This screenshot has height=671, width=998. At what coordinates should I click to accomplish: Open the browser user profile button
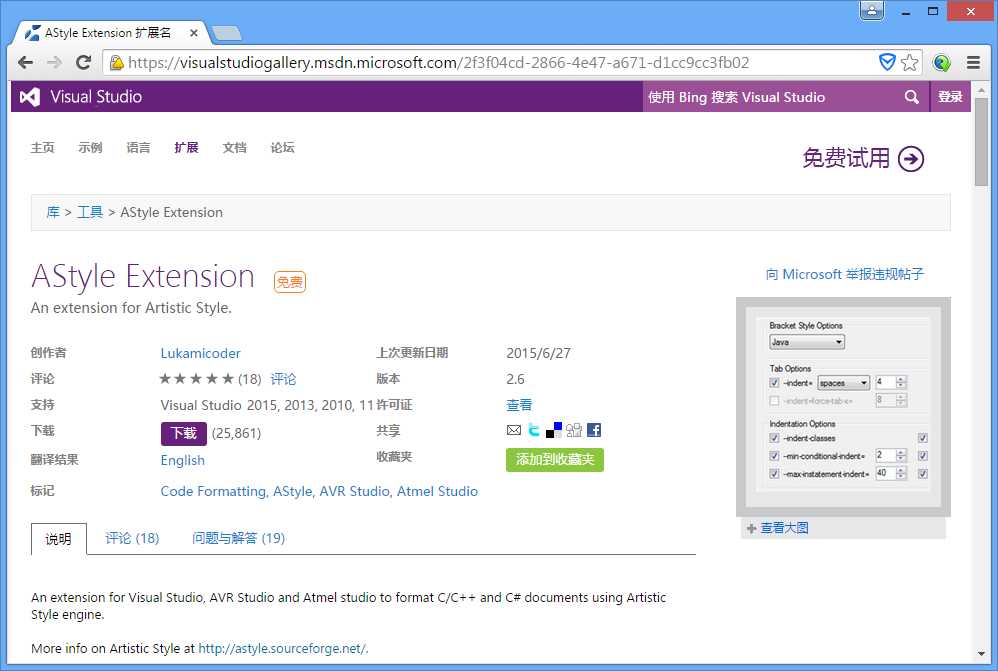coord(871,11)
